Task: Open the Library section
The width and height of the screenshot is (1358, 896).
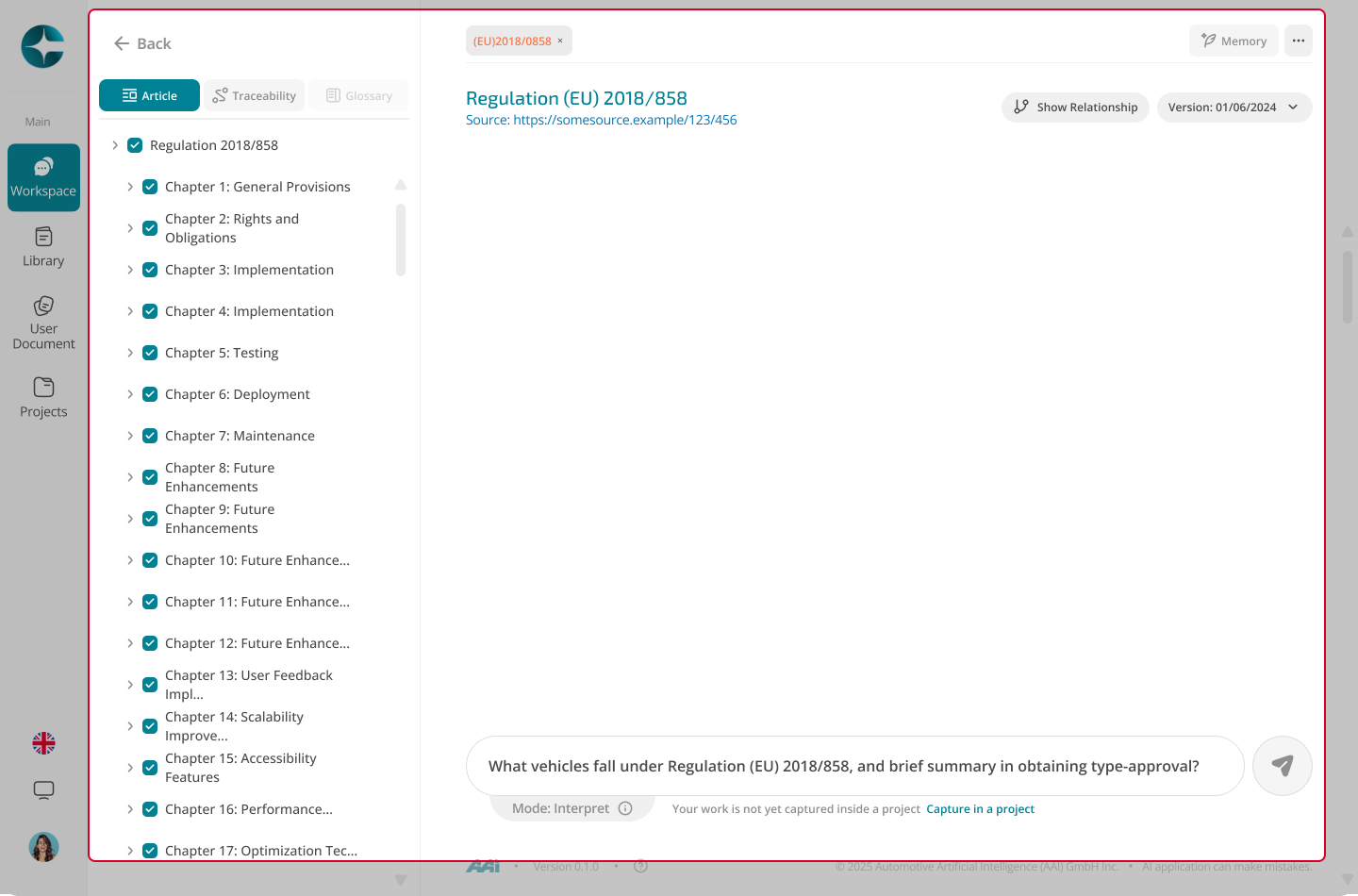Action: click(43, 247)
